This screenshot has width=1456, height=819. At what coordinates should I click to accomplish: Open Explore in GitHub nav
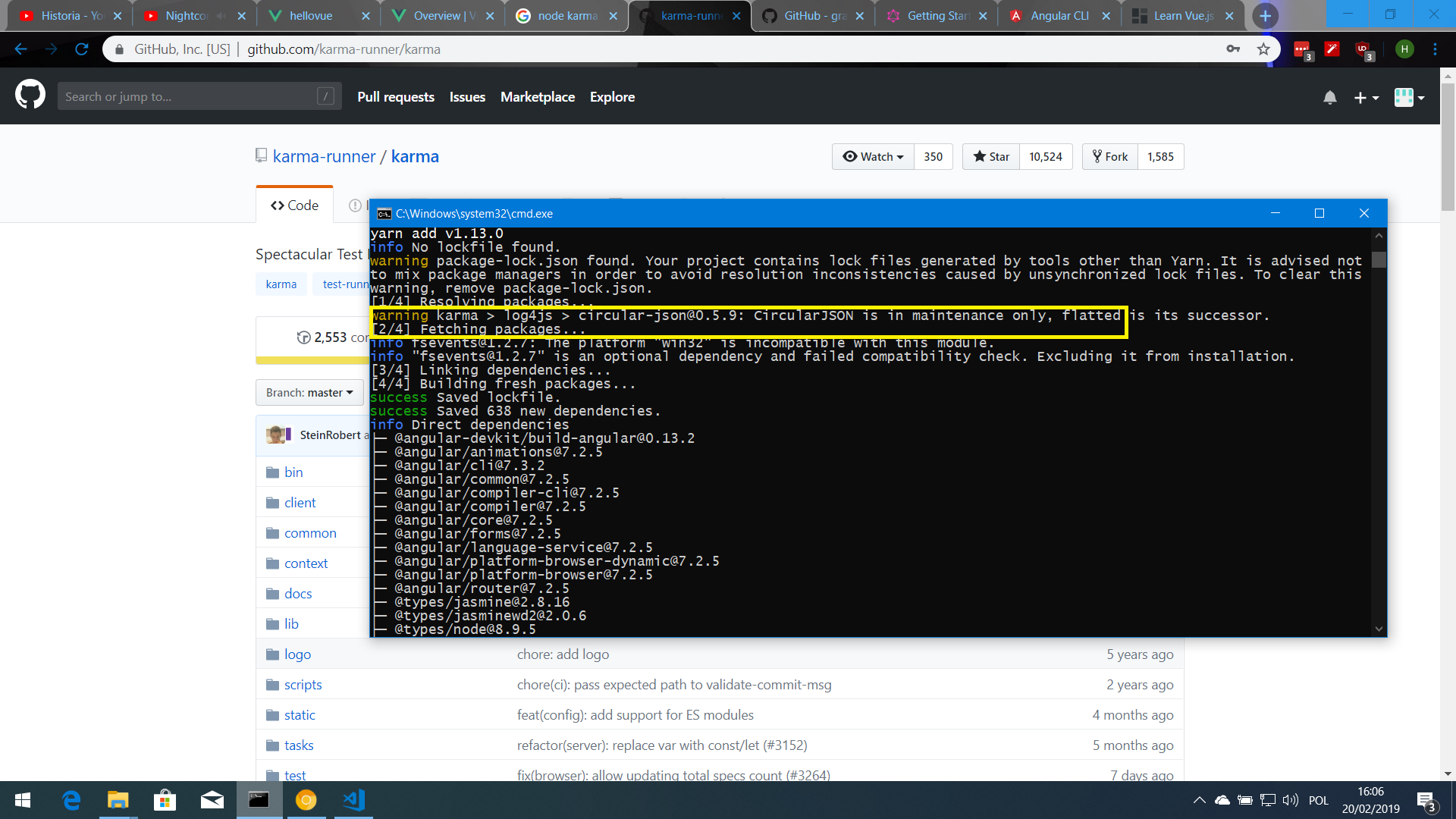tap(612, 96)
